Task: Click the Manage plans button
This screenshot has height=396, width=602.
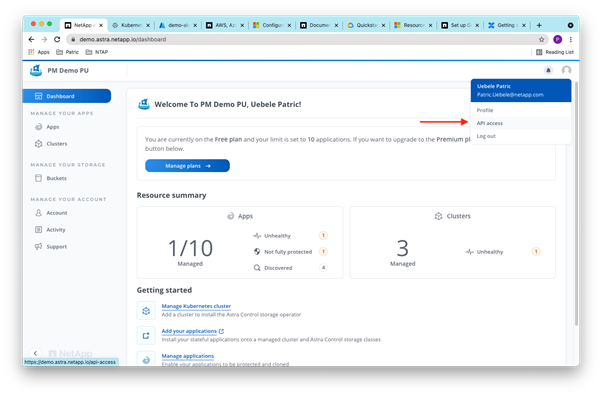Action: point(187,166)
